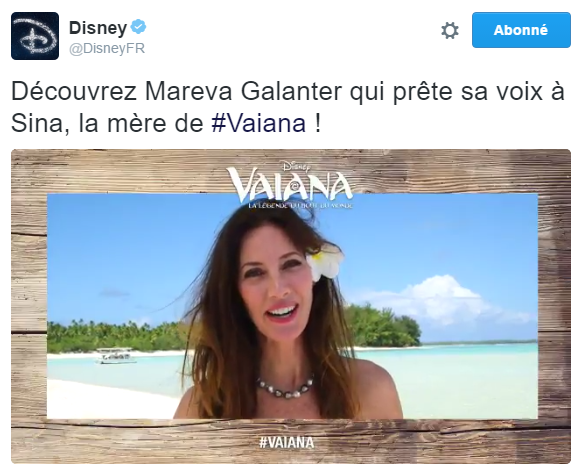Open the Disney account name link
Screen dimensions: 579x476
tap(98, 28)
